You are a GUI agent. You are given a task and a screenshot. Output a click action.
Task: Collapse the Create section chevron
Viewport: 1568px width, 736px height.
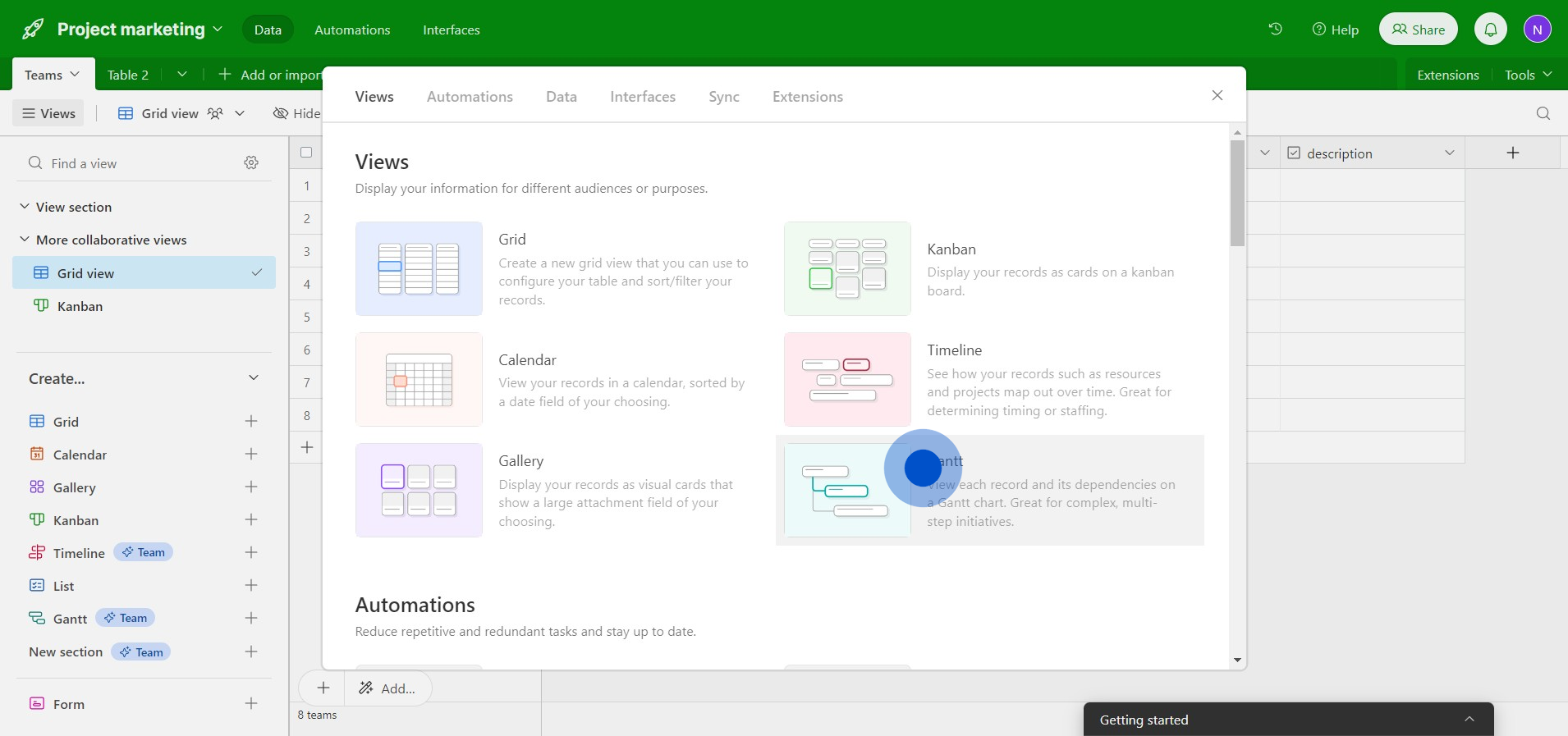(x=254, y=377)
